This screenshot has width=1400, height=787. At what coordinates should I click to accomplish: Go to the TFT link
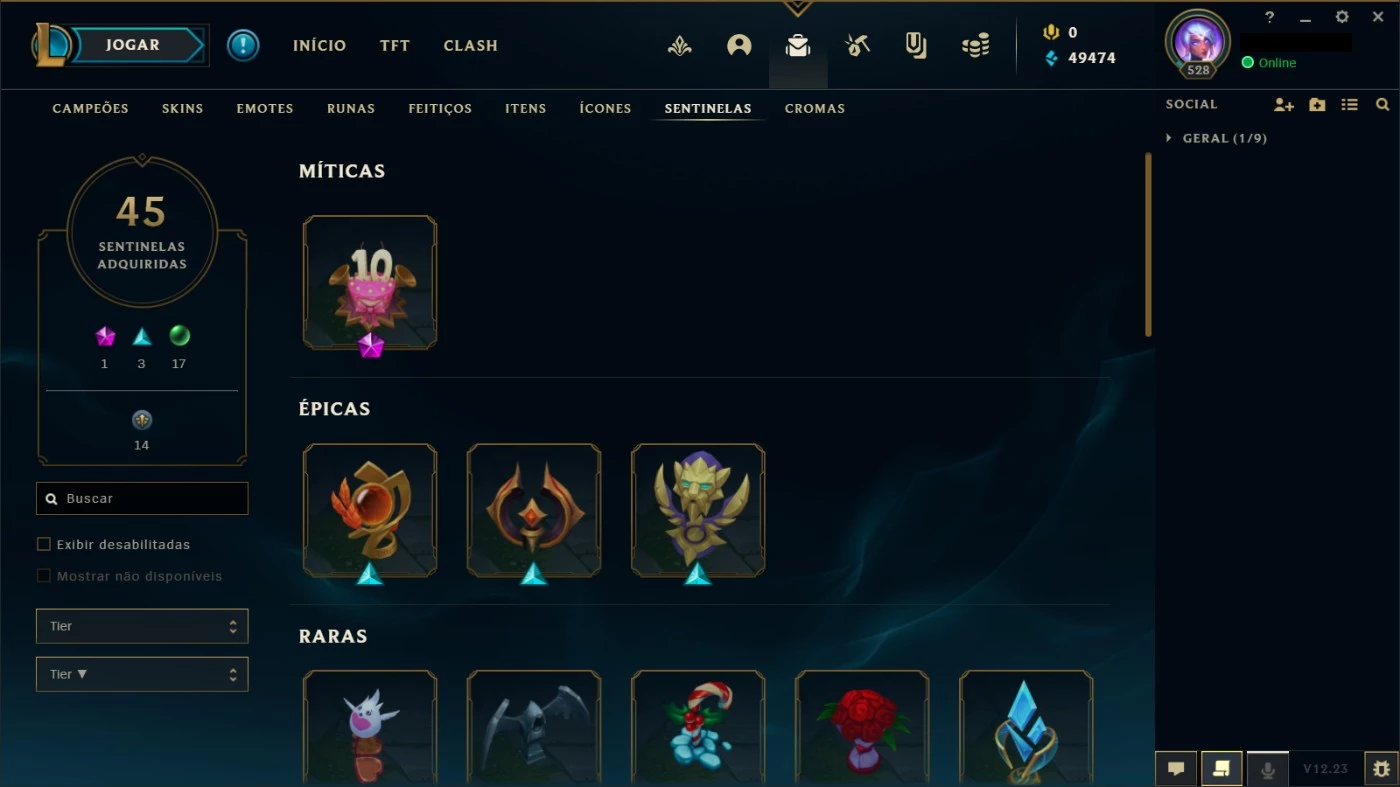coord(395,45)
